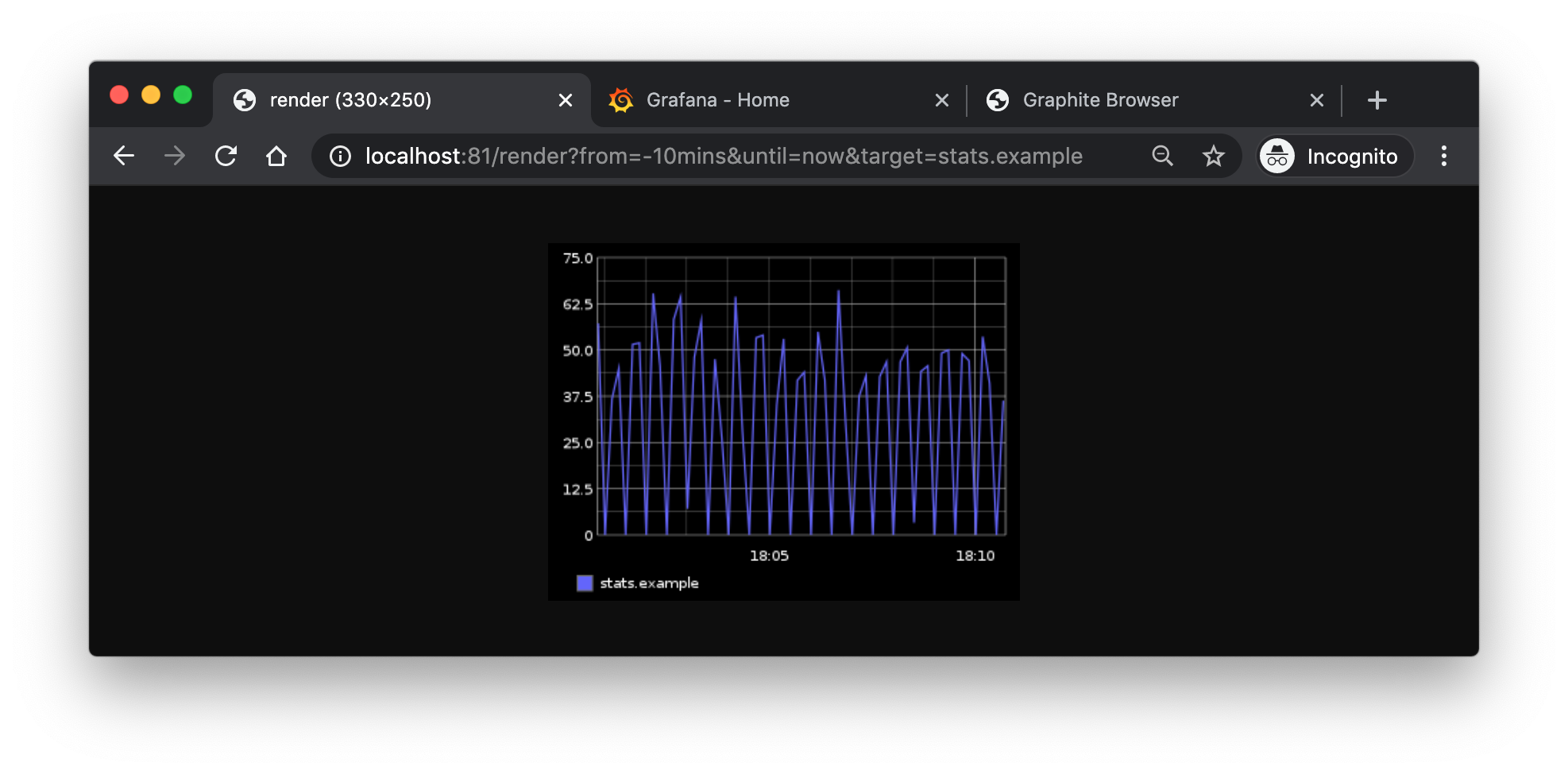Close the Grafana - Home tab
Screen dimensions: 1568x774
[x=942, y=100]
